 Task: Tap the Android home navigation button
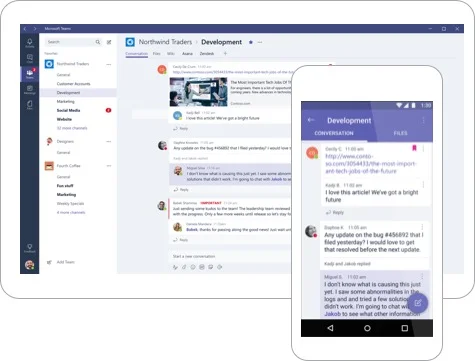point(367,328)
